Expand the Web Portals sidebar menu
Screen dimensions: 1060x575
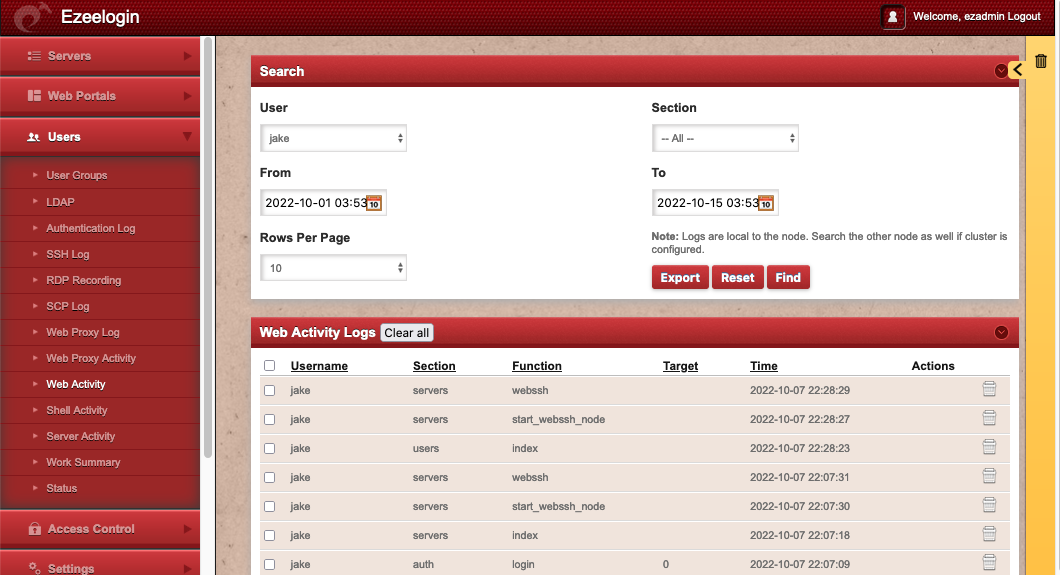100,96
